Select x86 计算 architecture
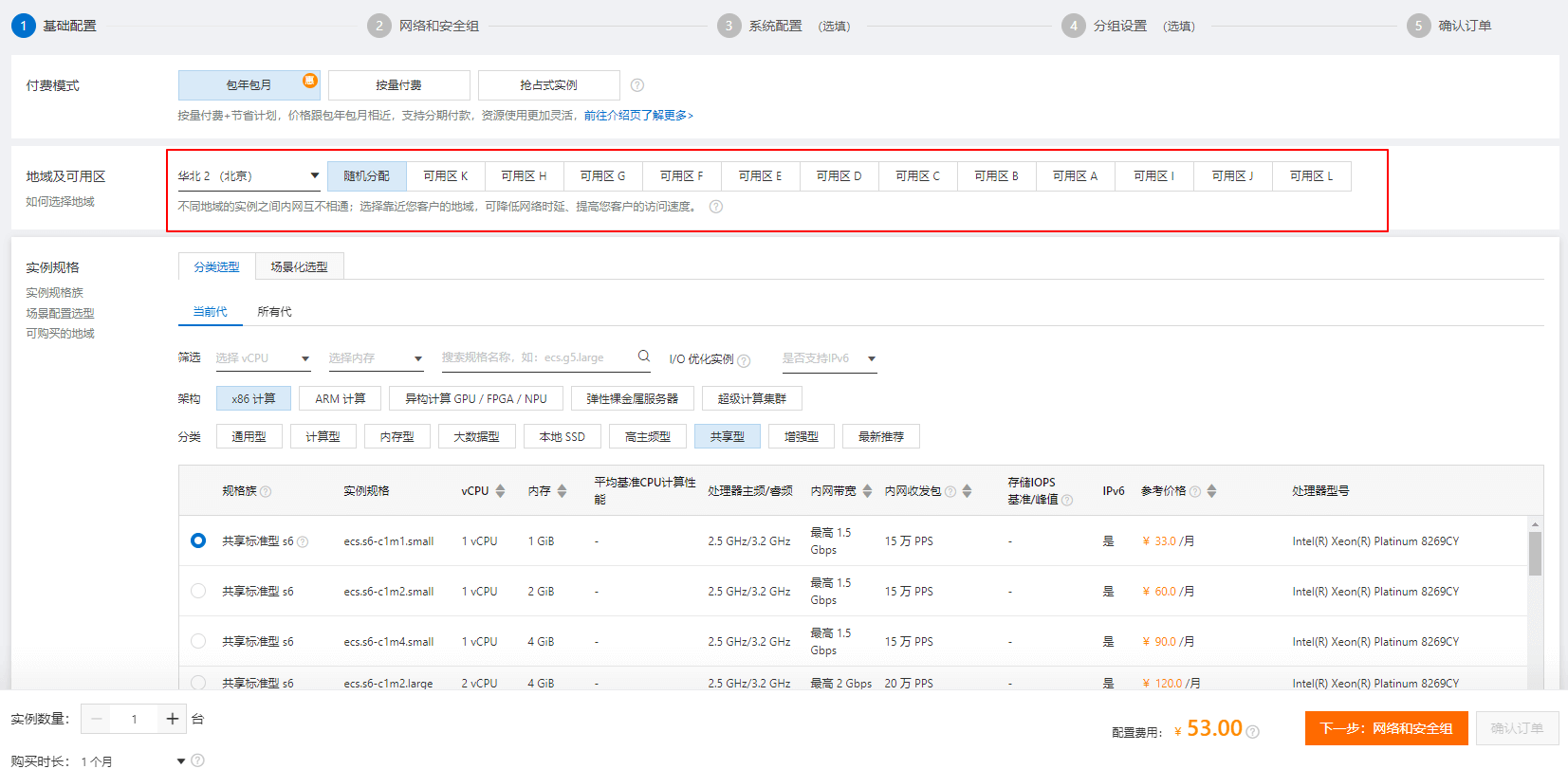This screenshot has width=1568, height=769. point(253,398)
